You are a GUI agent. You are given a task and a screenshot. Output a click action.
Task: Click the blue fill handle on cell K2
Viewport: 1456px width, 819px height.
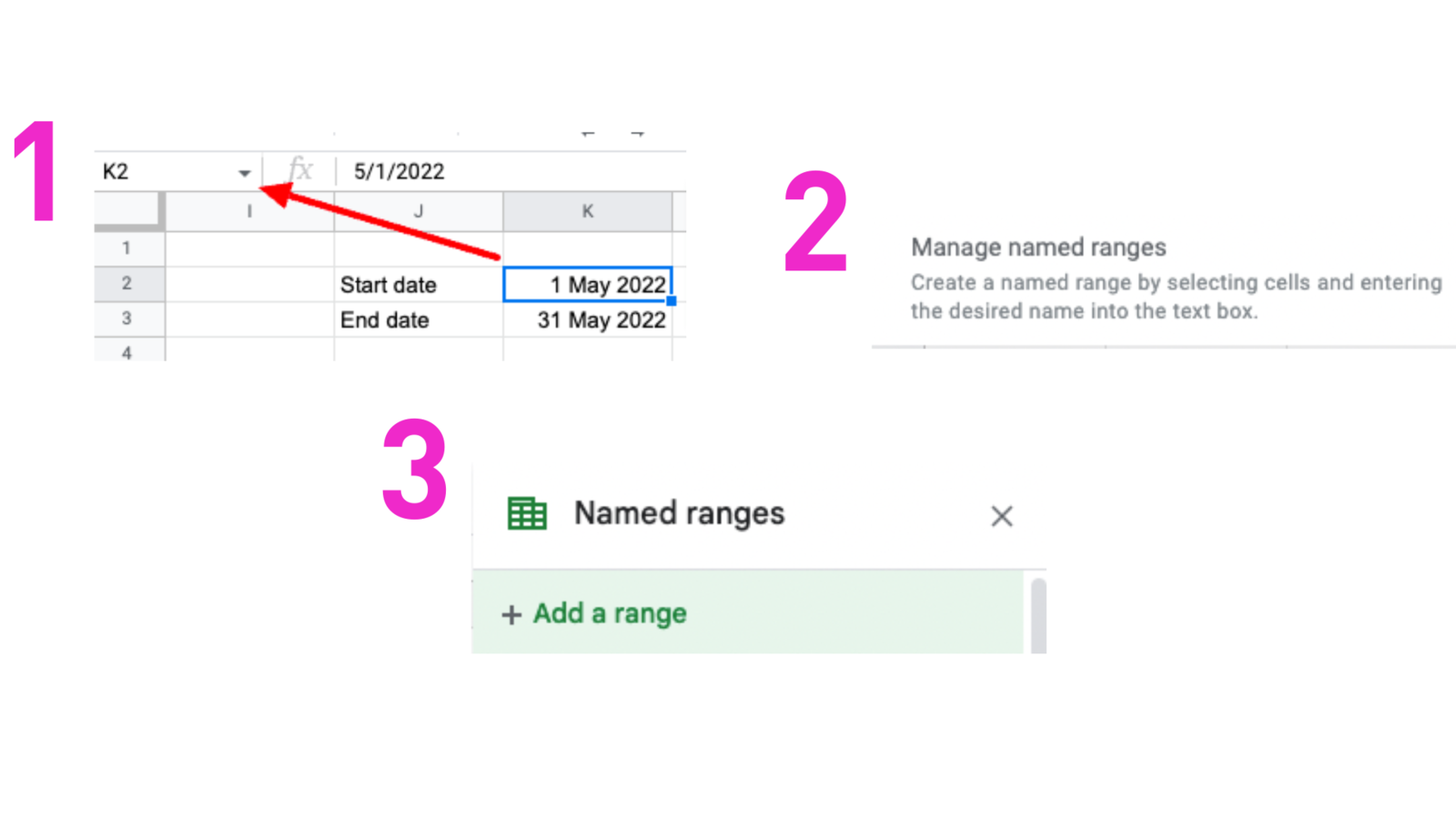pos(671,299)
